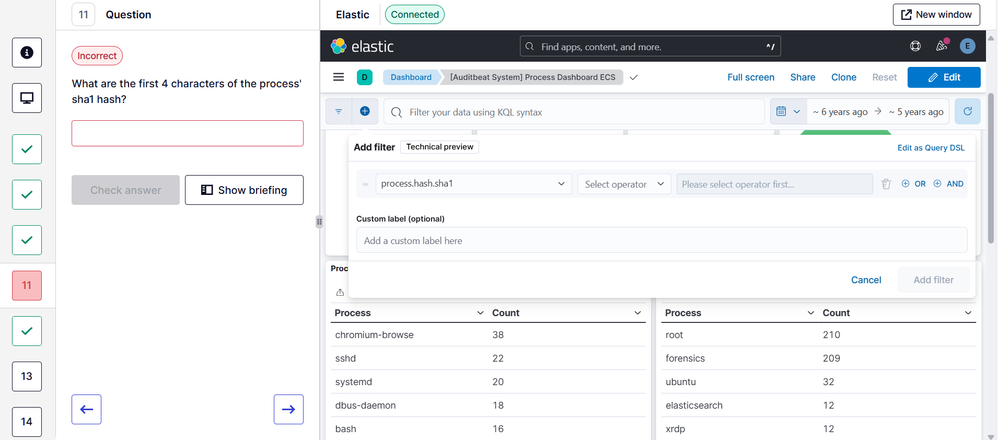998x440 pixels.
Task: Click Edit as Query DSL link
Action: point(930,147)
